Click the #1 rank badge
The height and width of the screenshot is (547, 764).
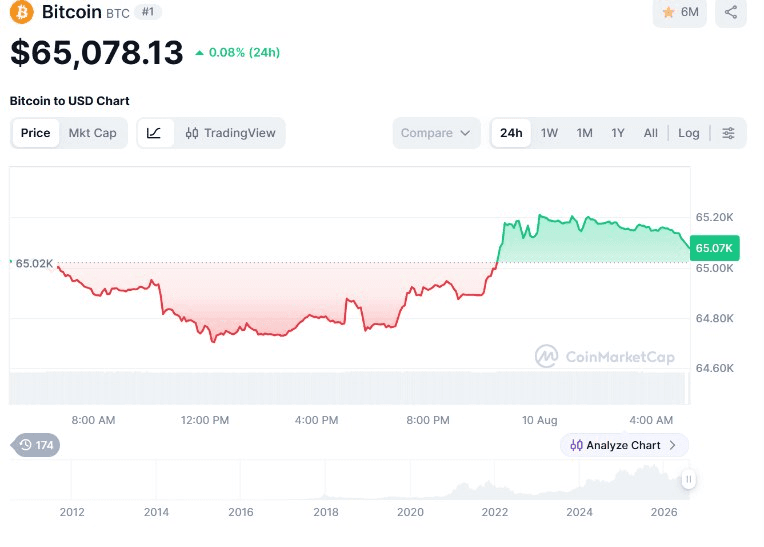point(148,12)
